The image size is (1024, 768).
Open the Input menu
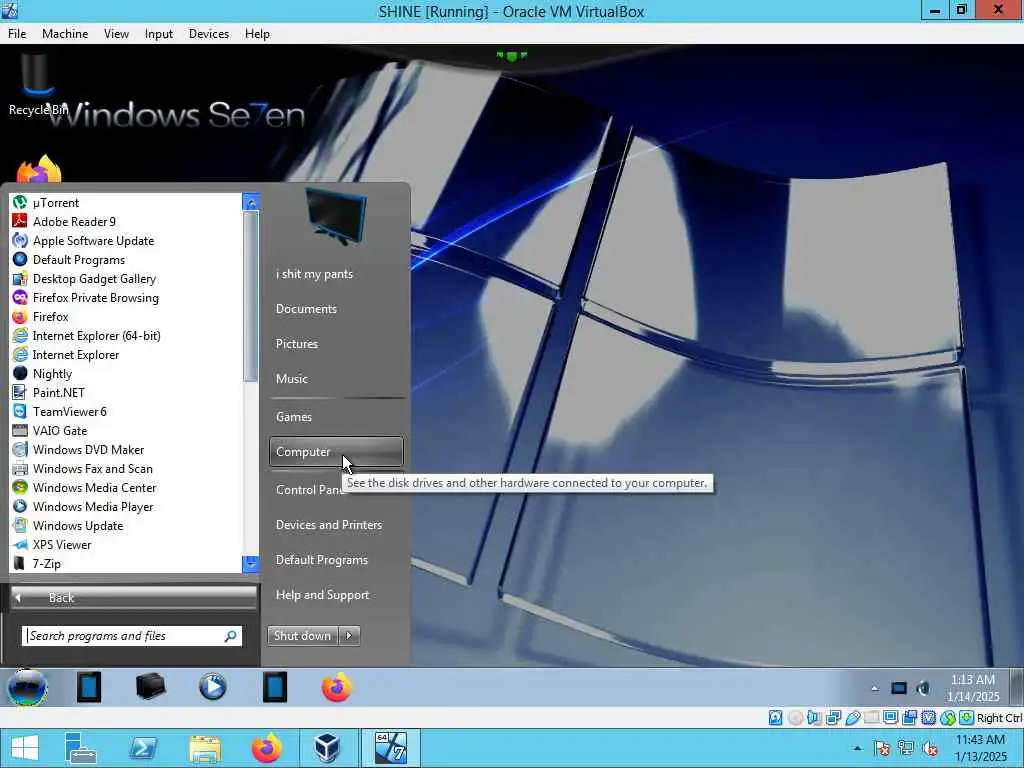(159, 34)
